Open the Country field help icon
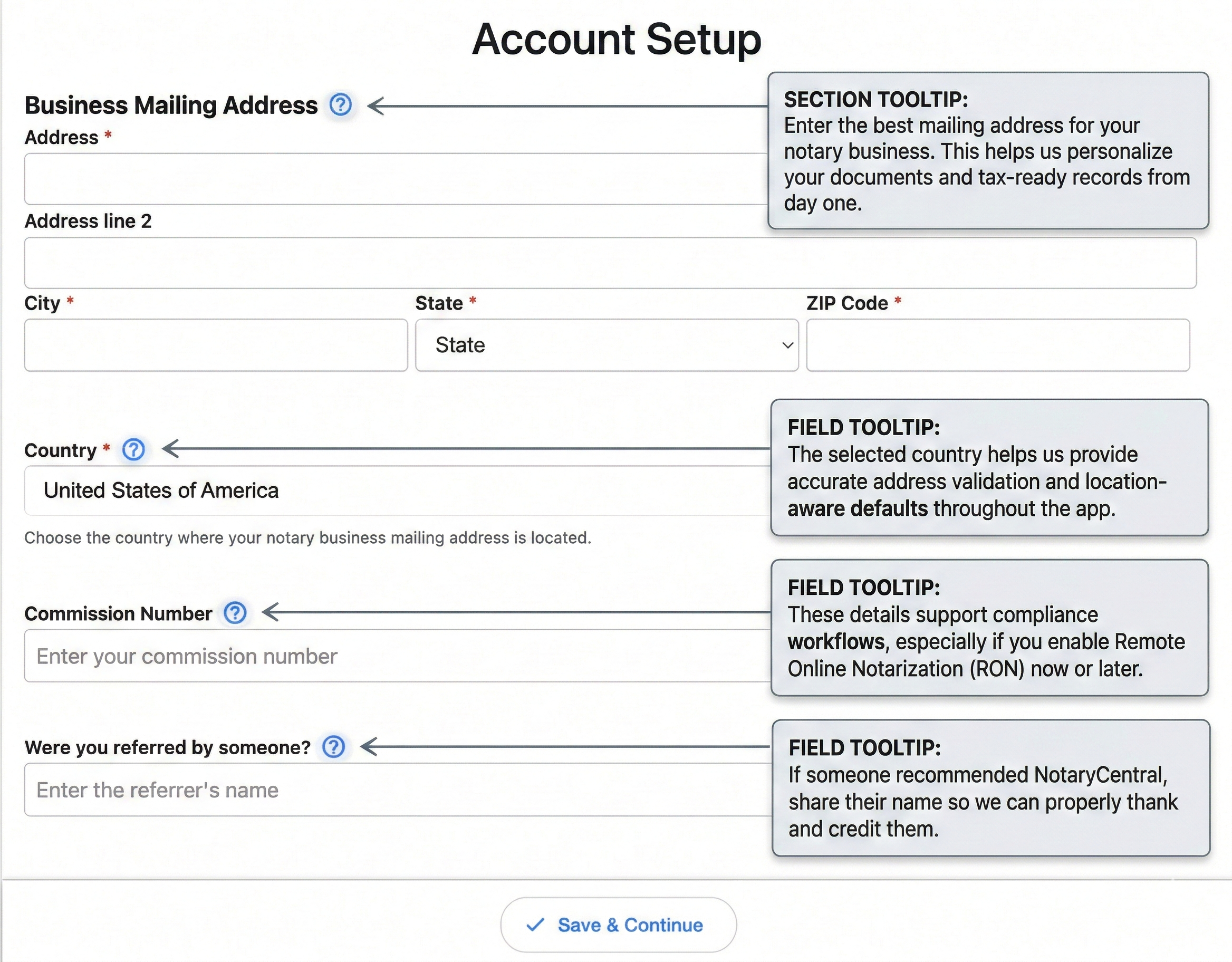 133,450
